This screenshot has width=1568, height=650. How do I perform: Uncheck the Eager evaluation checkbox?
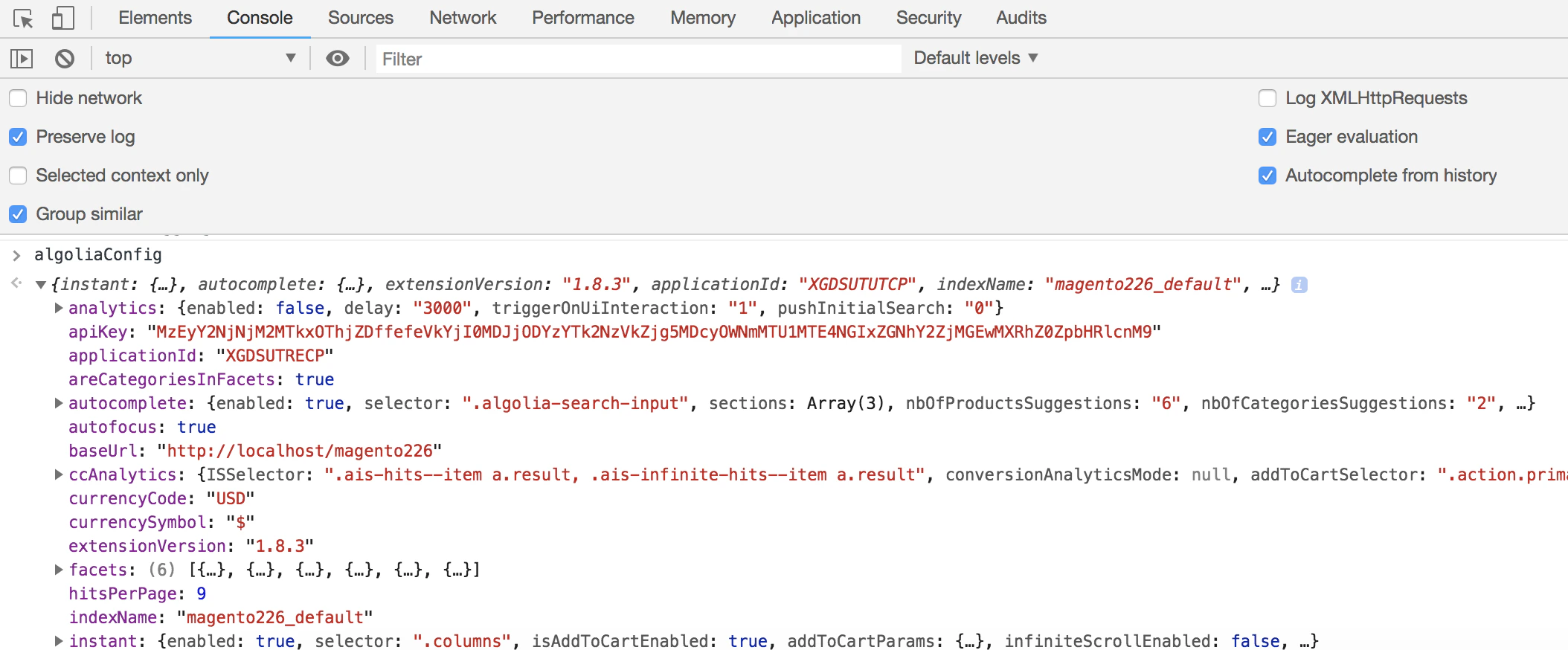1267,137
